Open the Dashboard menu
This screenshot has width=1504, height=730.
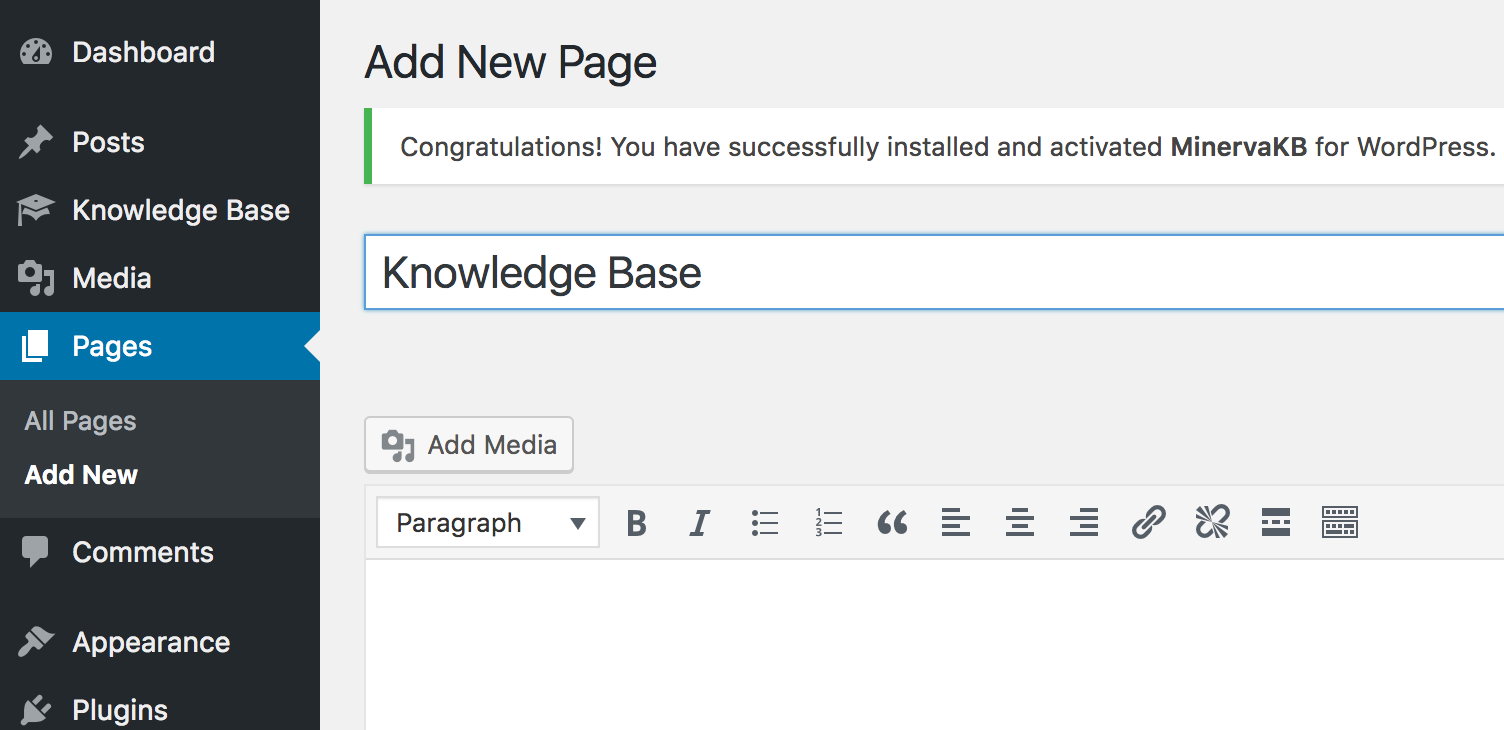(143, 52)
